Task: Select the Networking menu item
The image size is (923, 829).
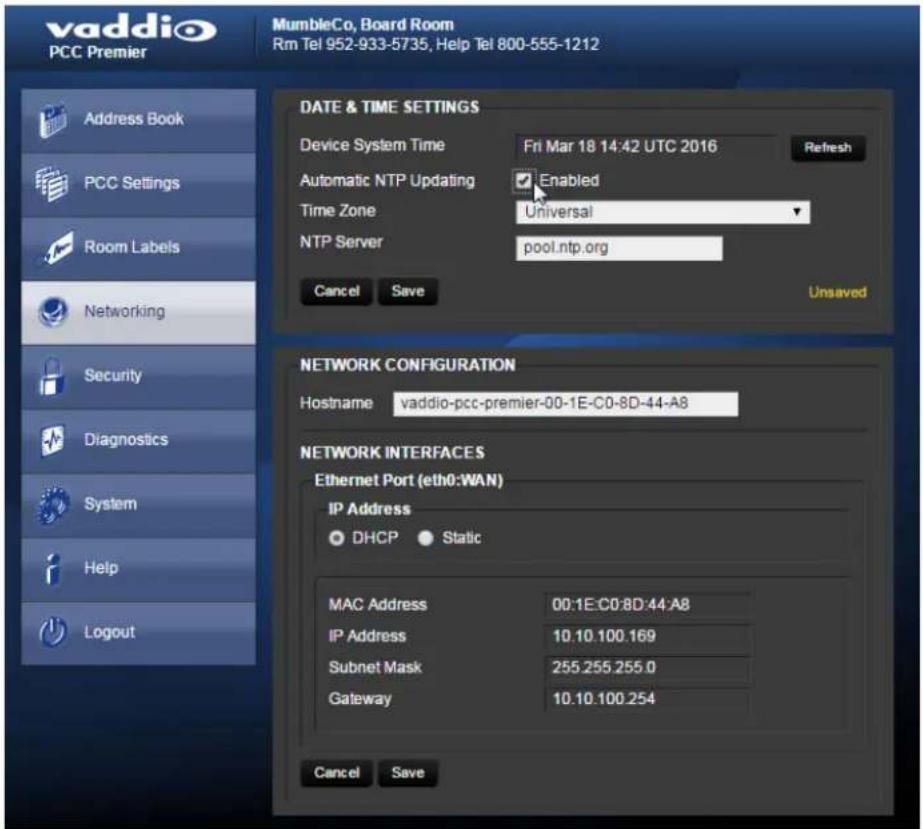Action: click(x=138, y=312)
